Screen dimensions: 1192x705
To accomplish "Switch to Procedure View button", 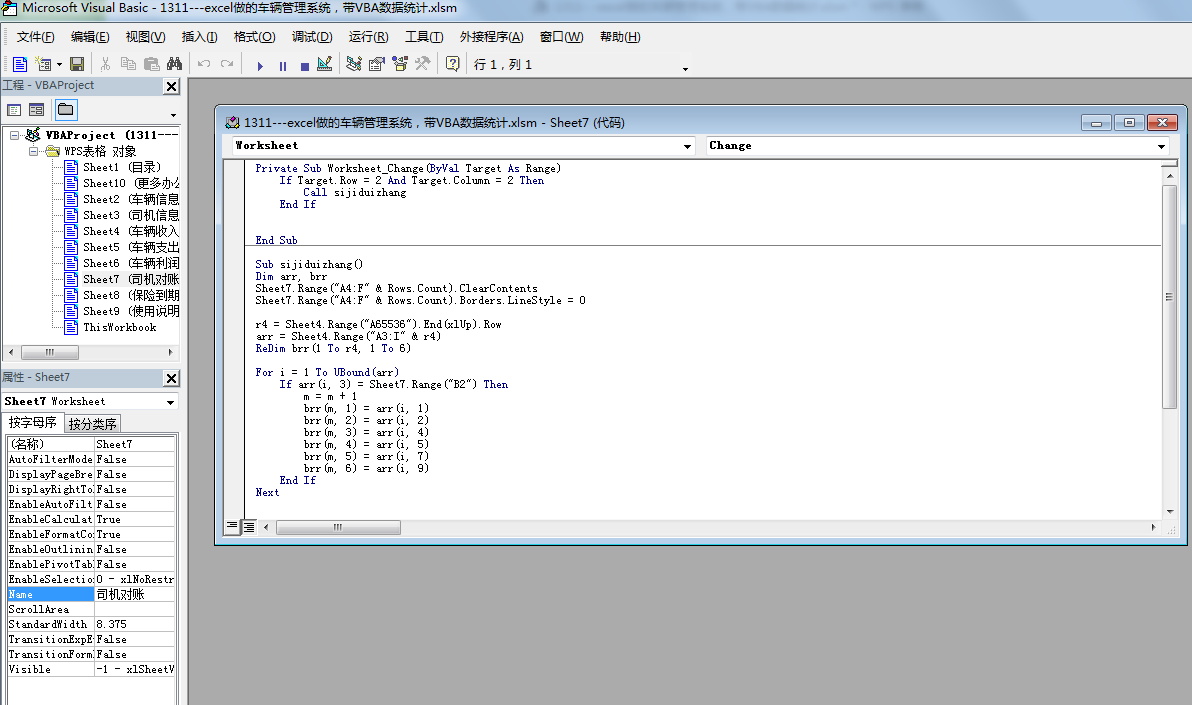I will coord(232,526).
